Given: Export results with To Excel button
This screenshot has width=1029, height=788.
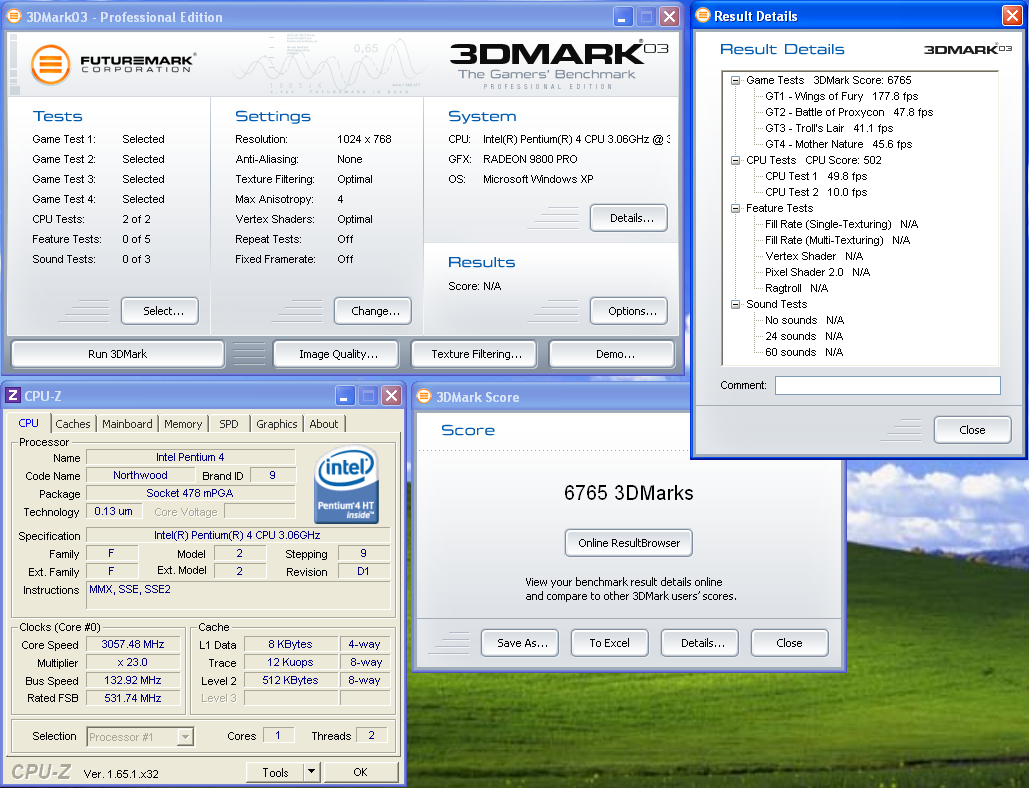Looking at the screenshot, I should pyautogui.click(x=610, y=643).
